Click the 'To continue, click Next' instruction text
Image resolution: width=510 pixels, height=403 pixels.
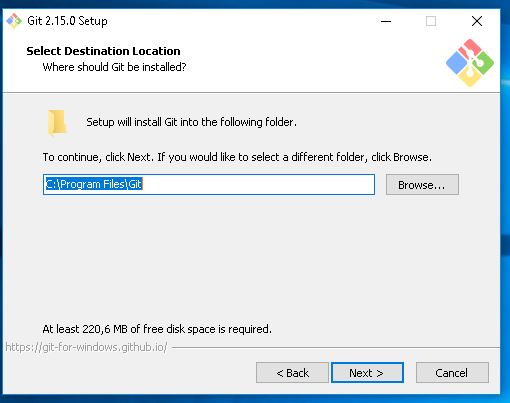pyautogui.click(x=237, y=157)
